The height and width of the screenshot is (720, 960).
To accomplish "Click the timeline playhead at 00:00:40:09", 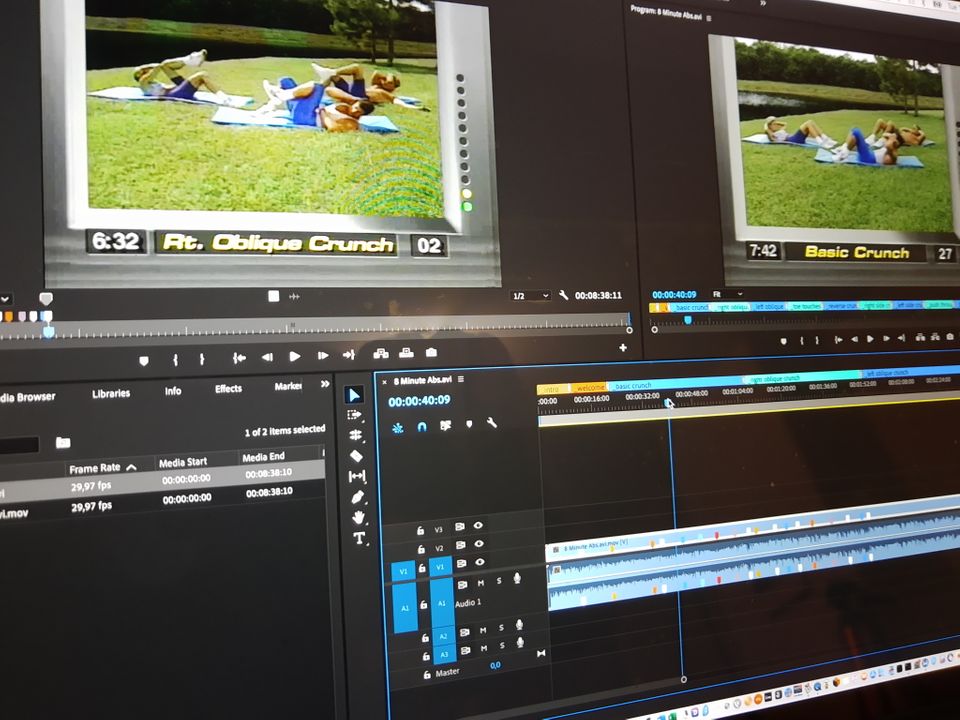I will [668, 403].
